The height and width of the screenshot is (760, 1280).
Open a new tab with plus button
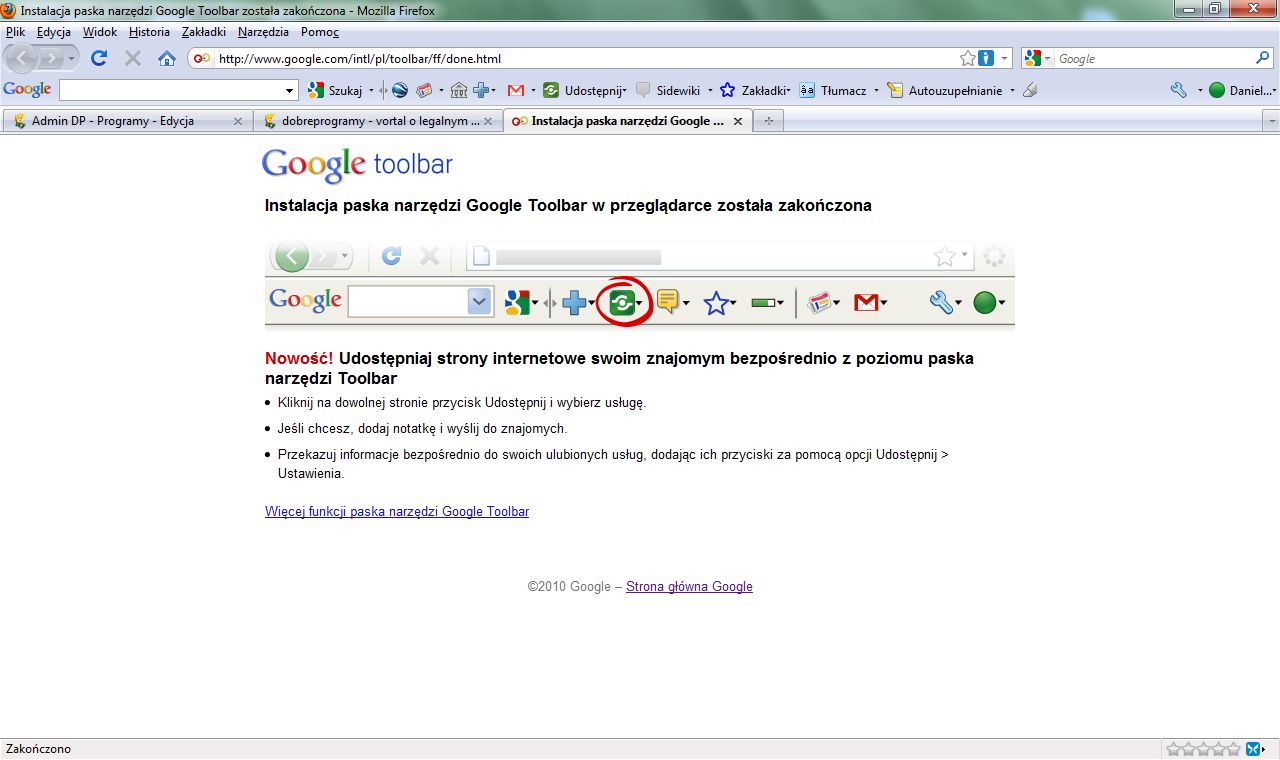[x=769, y=121]
